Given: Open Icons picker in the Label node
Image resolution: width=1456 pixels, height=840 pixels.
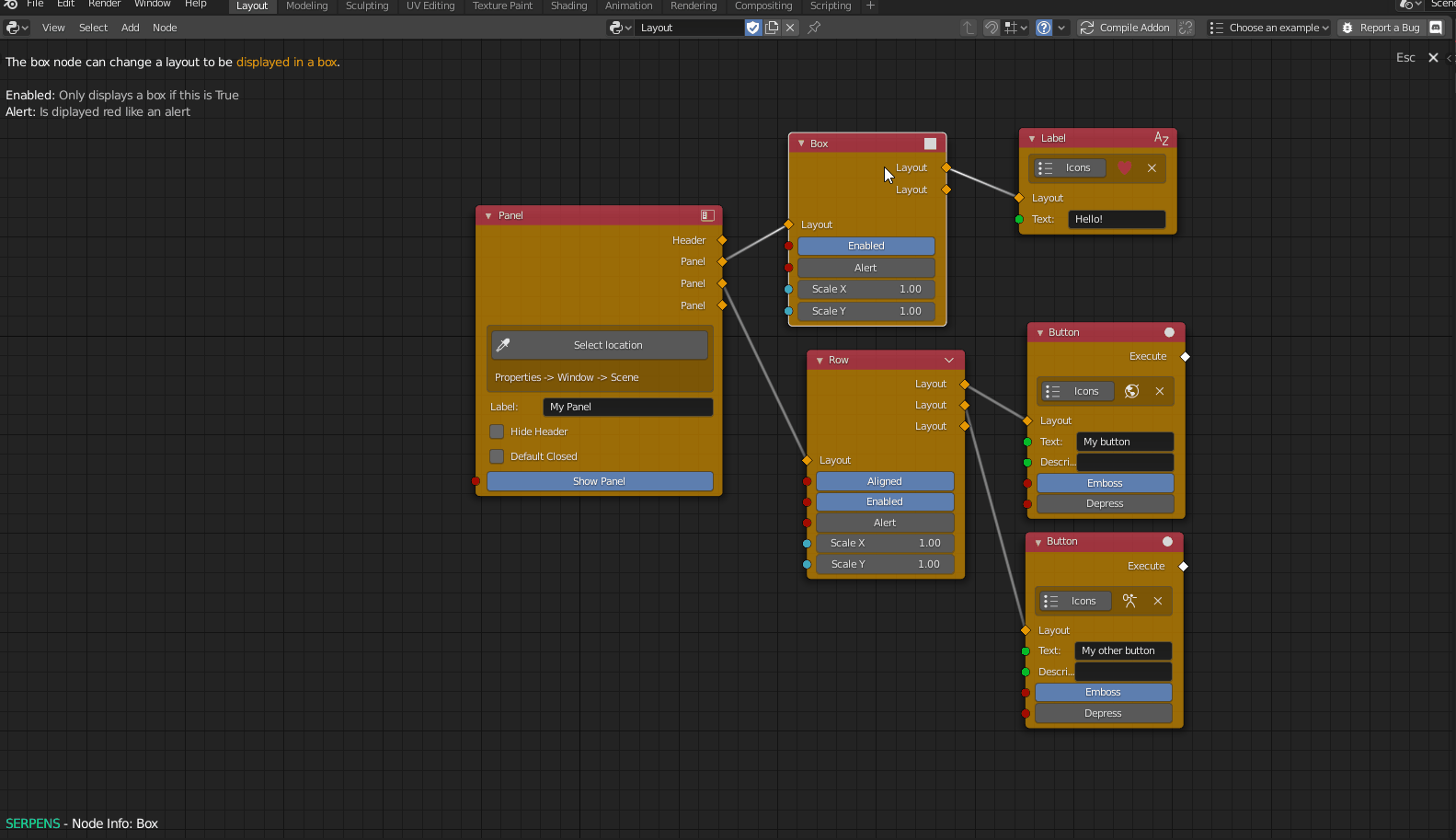Looking at the screenshot, I should pos(1071,167).
